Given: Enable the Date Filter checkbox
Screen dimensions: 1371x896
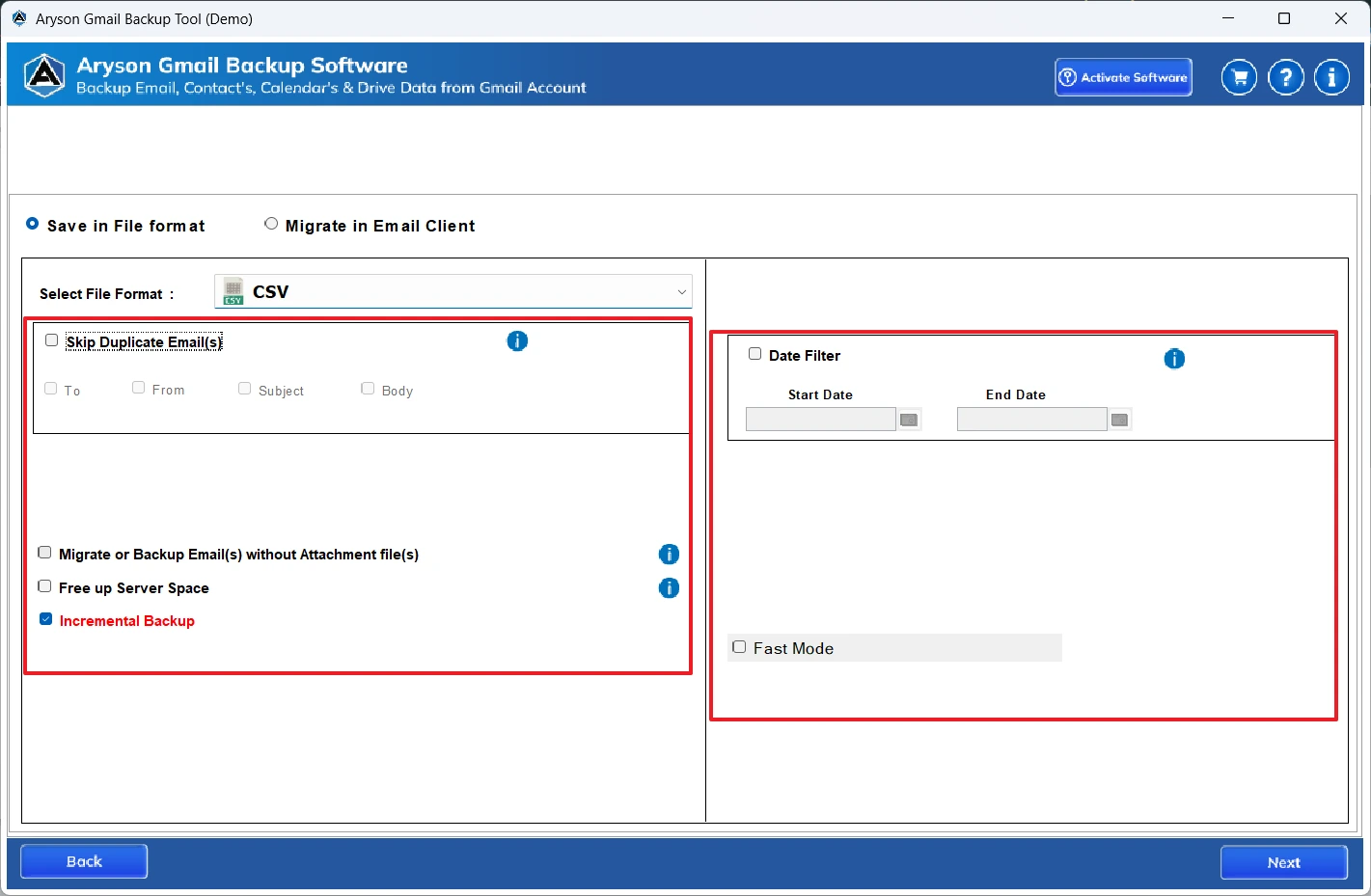Looking at the screenshot, I should [x=755, y=354].
